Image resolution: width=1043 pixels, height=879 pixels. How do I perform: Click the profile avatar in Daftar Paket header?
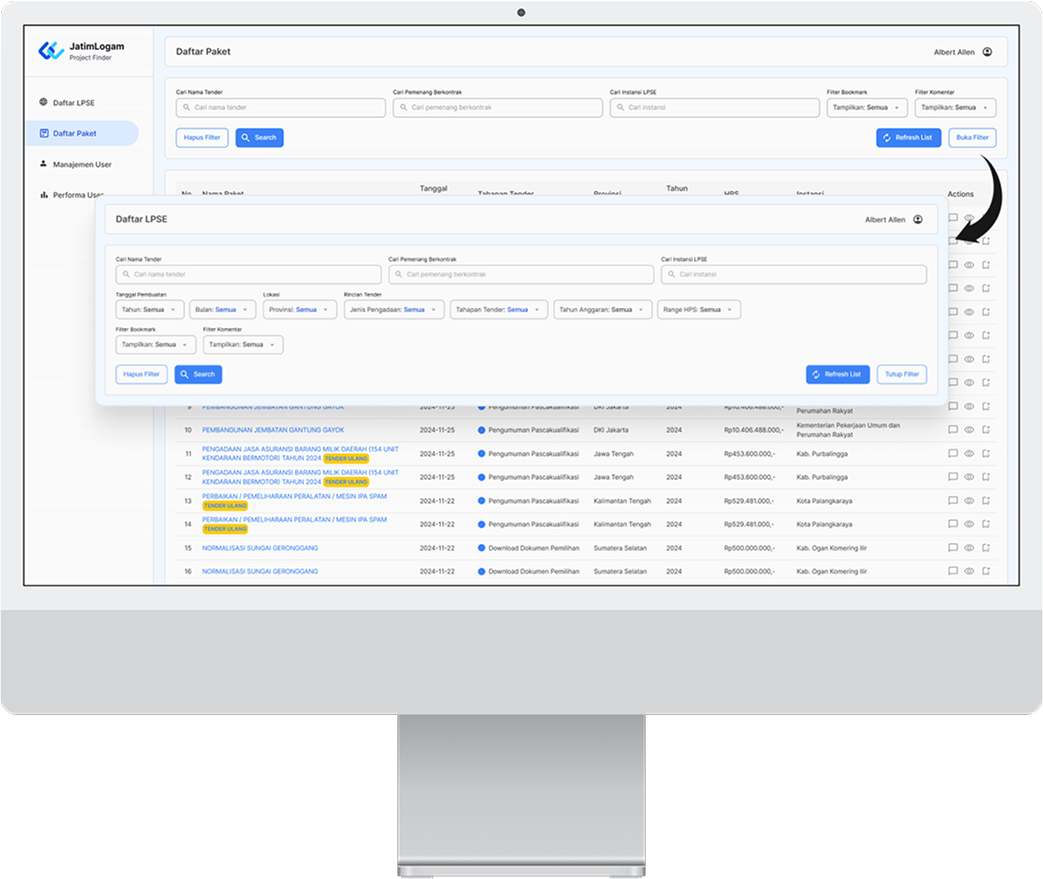pos(987,52)
